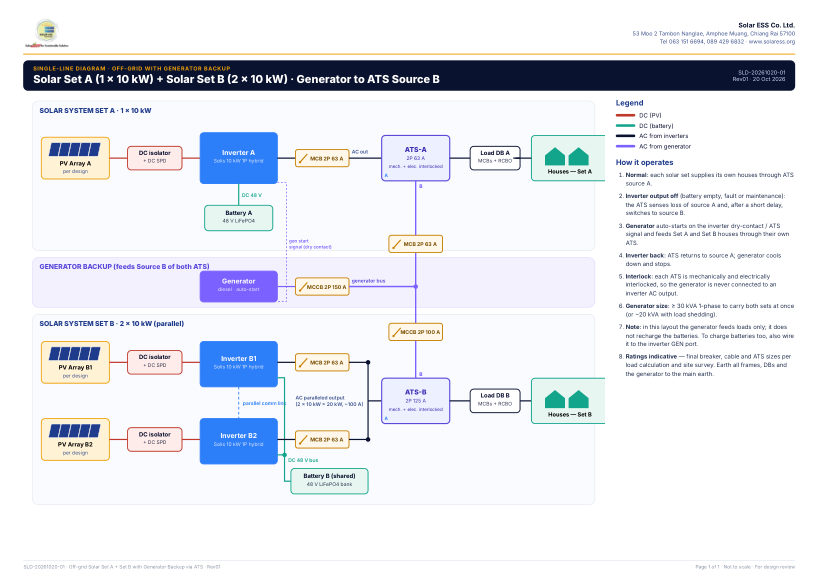Click the DC isolator box in Set A
This screenshot has width=819, height=579.
pos(155,158)
